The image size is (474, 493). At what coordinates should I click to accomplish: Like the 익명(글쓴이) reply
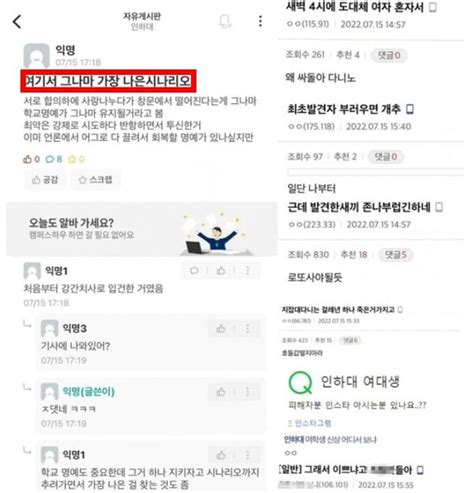pos(221,392)
